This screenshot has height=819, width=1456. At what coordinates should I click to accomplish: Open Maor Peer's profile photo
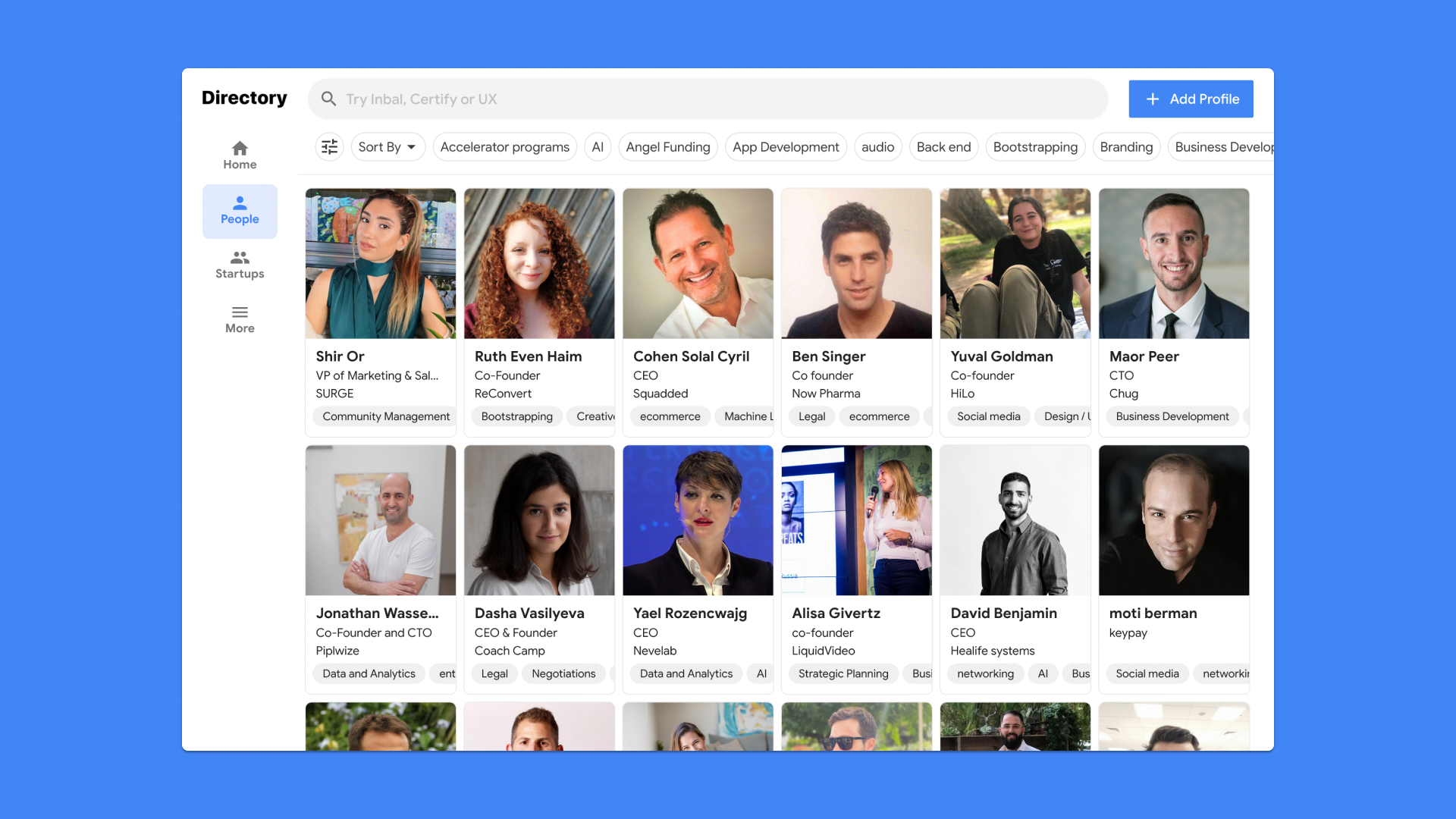coord(1174,264)
